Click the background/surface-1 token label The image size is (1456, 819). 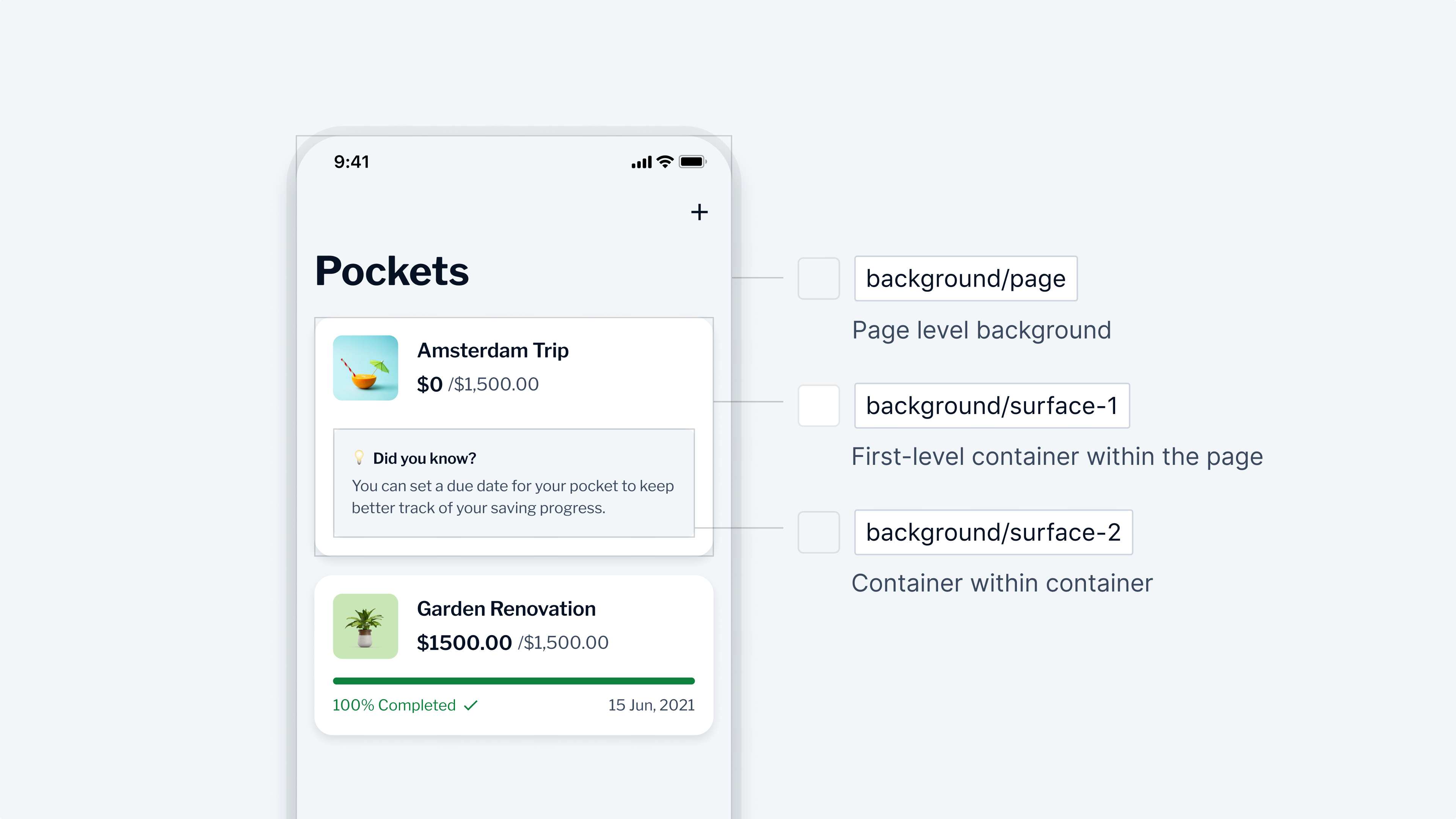(x=992, y=405)
